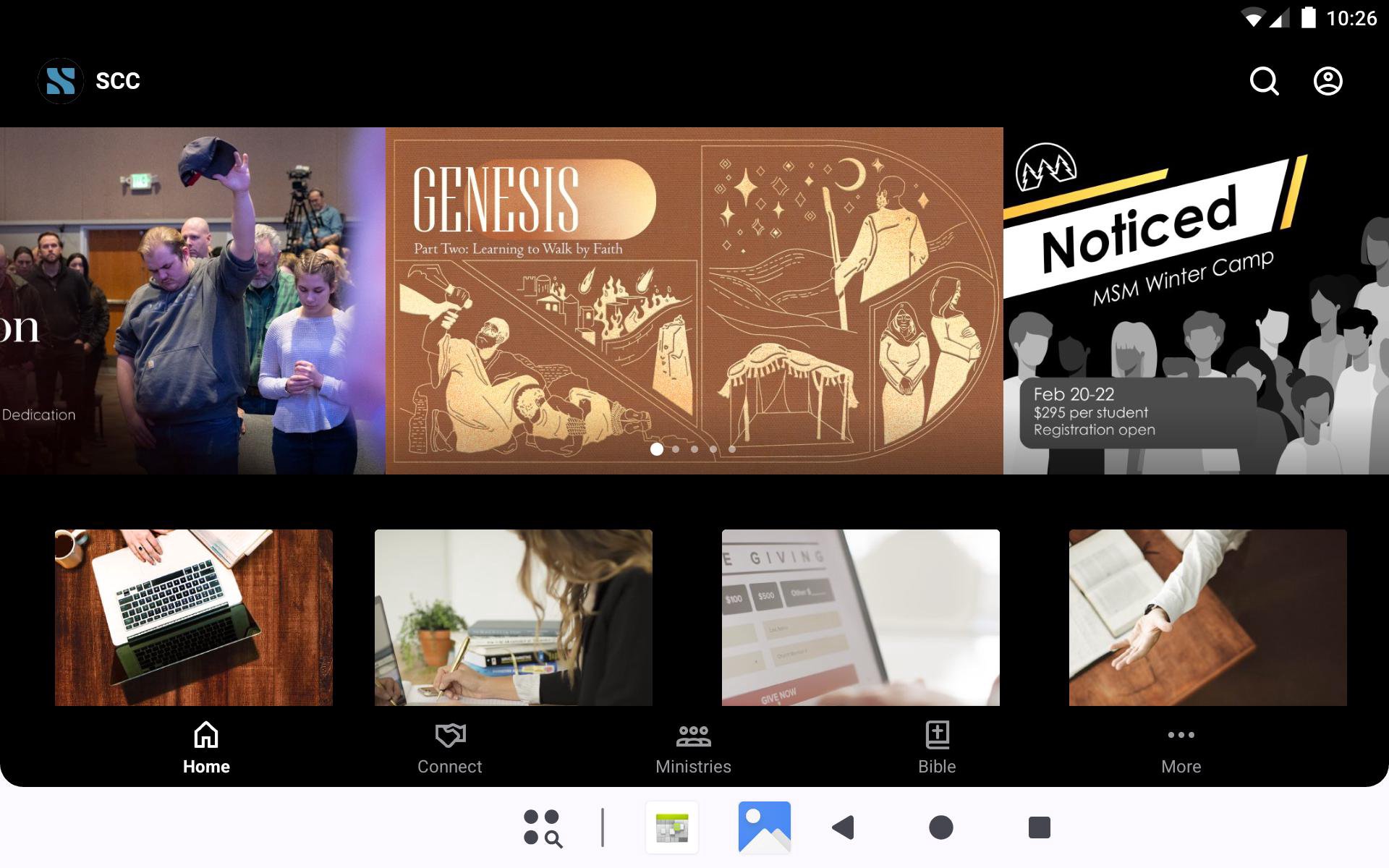
Task: Tap the SCC logo icon
Action: [61, 81]
